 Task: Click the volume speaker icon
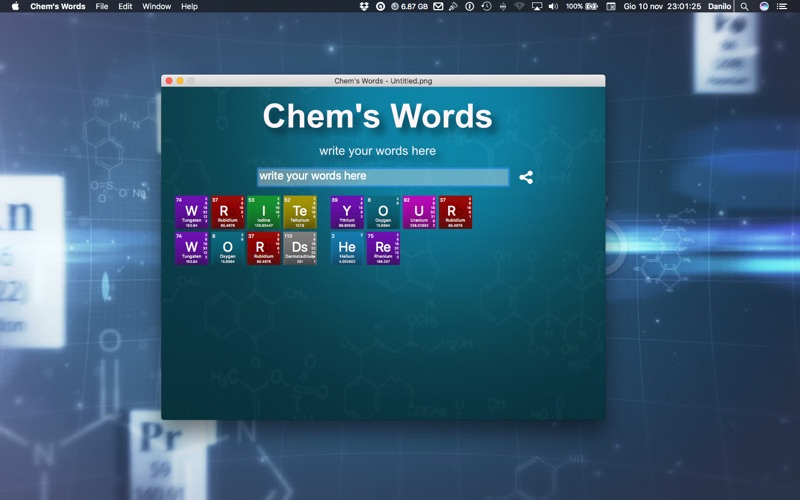(553, 6)
